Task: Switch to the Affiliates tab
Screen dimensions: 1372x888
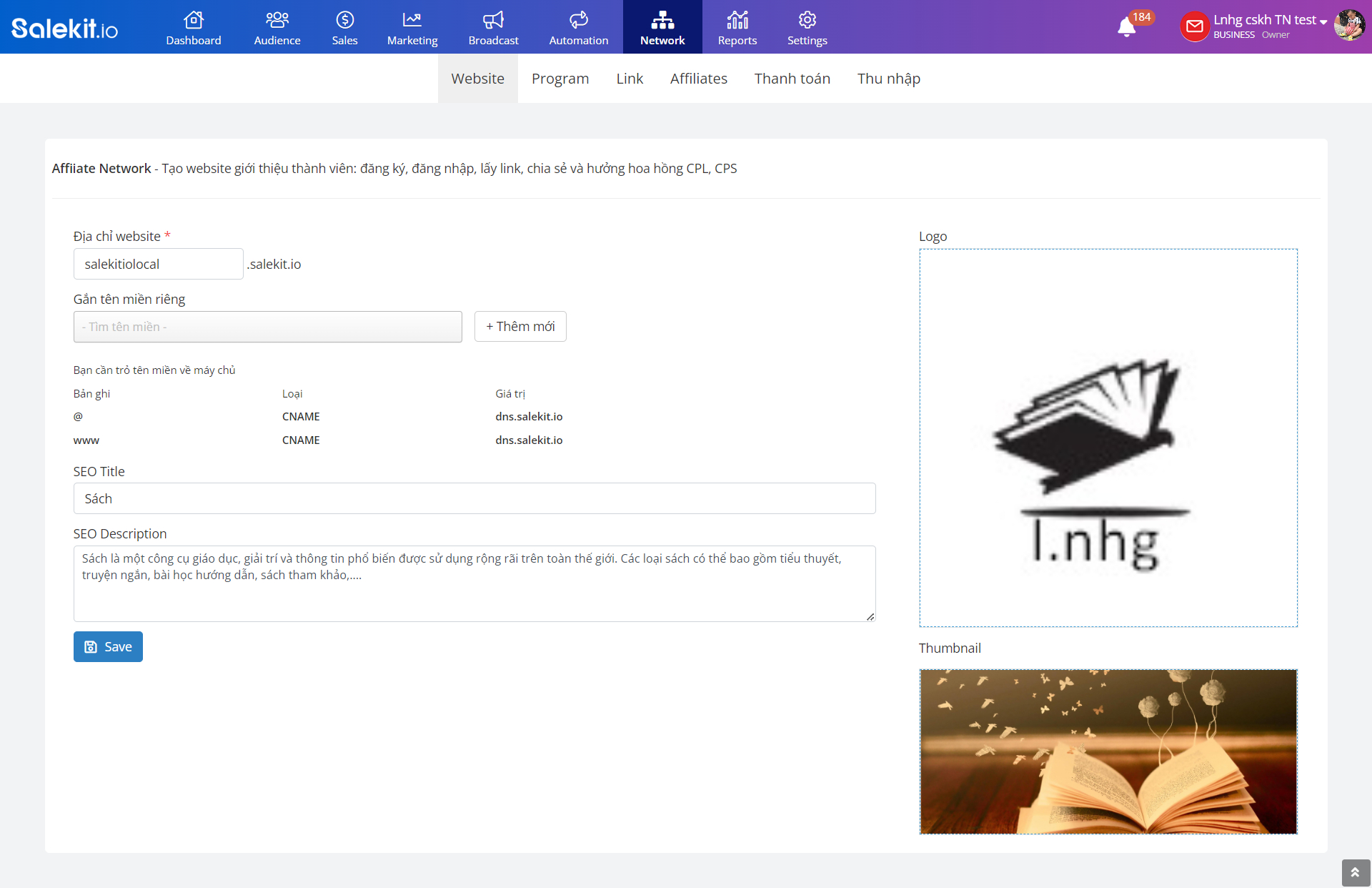Action: pyautogui.click(x=699, y=79)
